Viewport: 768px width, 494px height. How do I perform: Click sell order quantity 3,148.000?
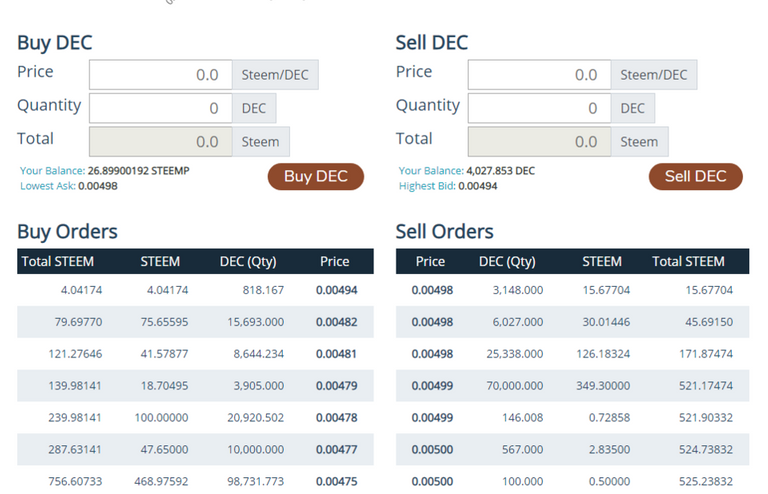click(x=518, y=290)
